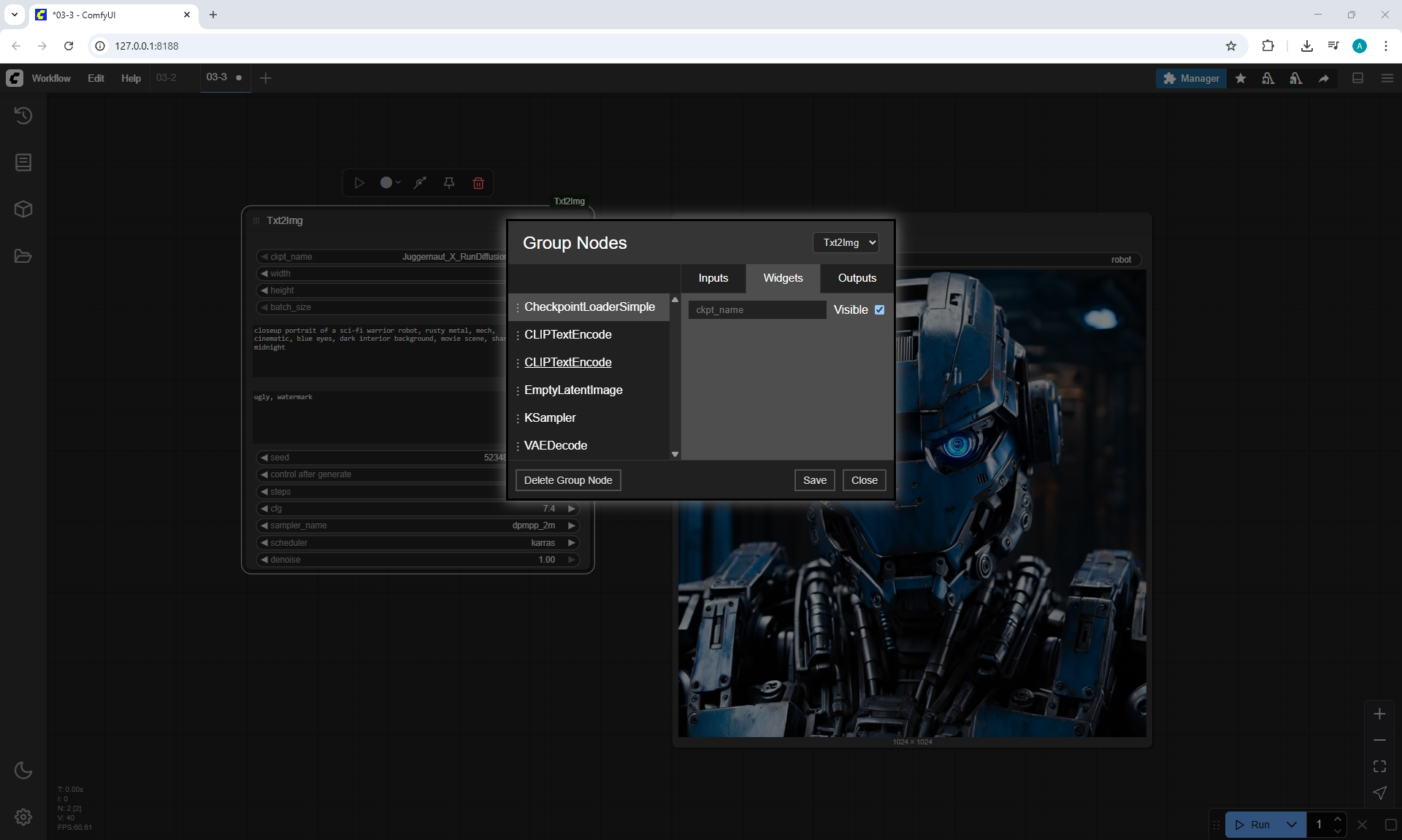Click the Save button in dialog
1402x840 pixels.
point(814,480)
